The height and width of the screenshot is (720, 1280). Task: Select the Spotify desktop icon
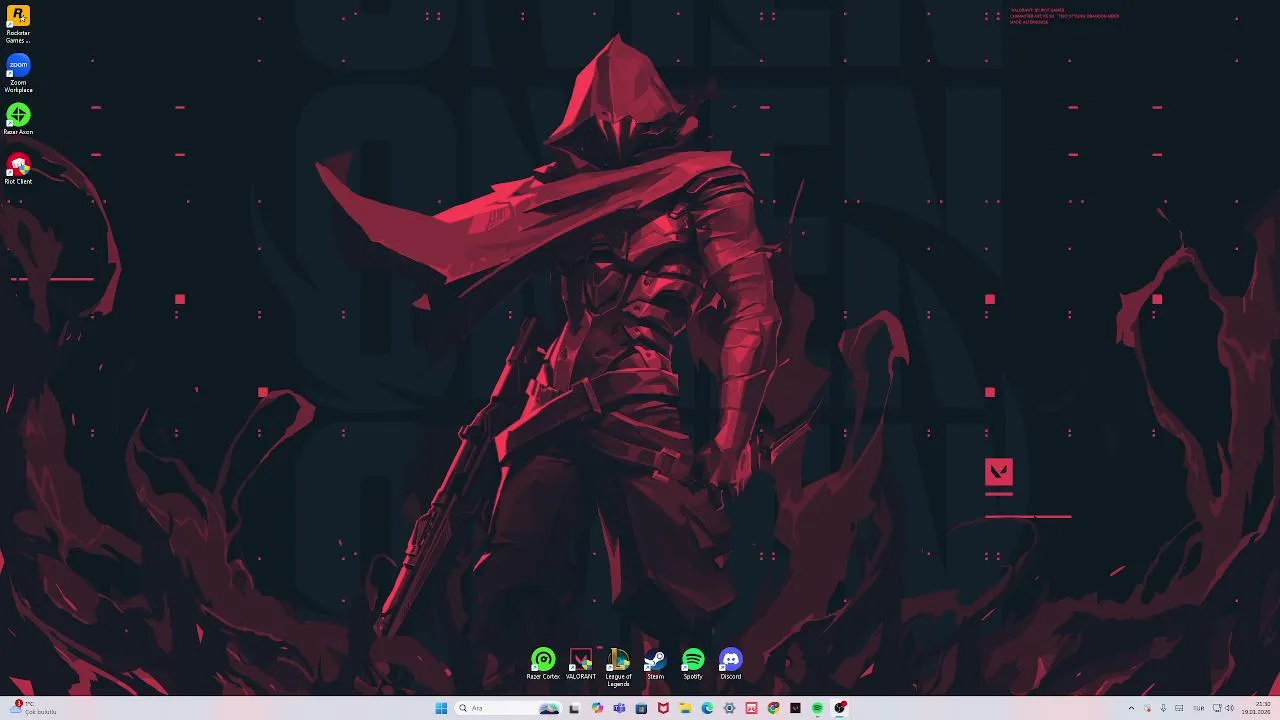693,664
